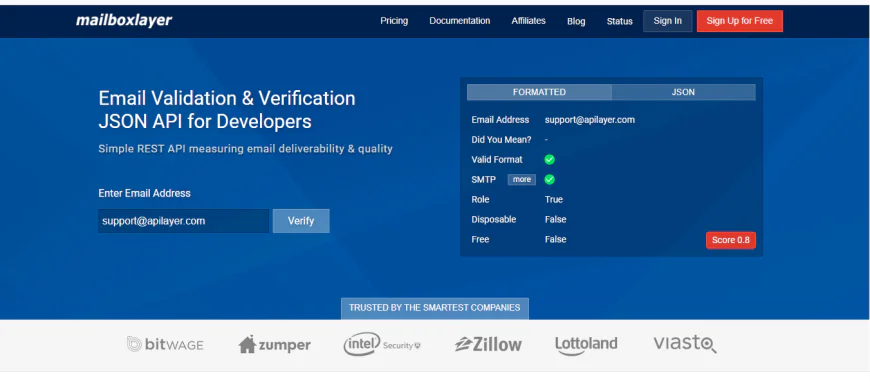Click the SMTP green checkmark
Screen dimensions: 870x382
549,179
